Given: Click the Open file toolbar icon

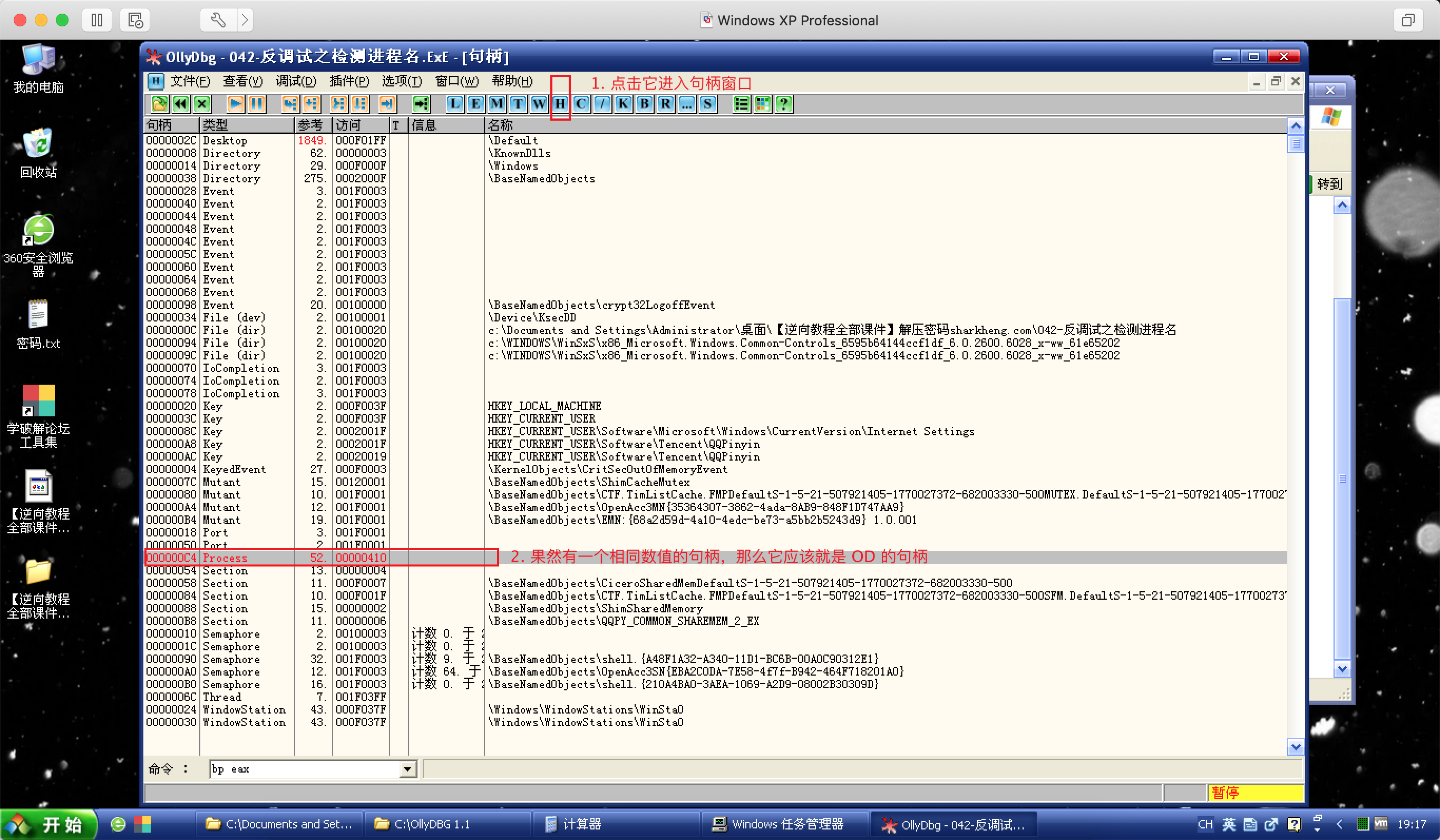Looking at the screenshot, I should [159, 104].
